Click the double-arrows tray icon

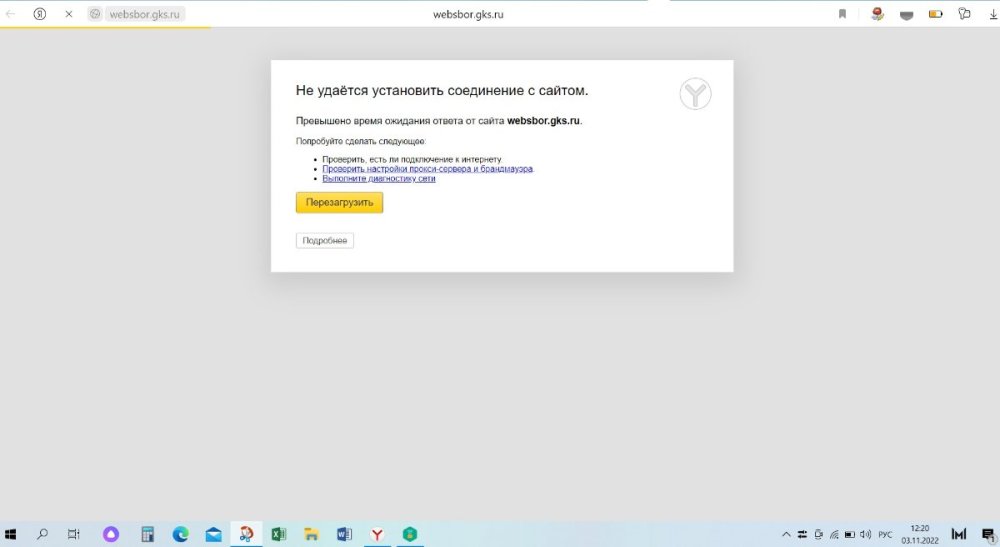point(802,534)
